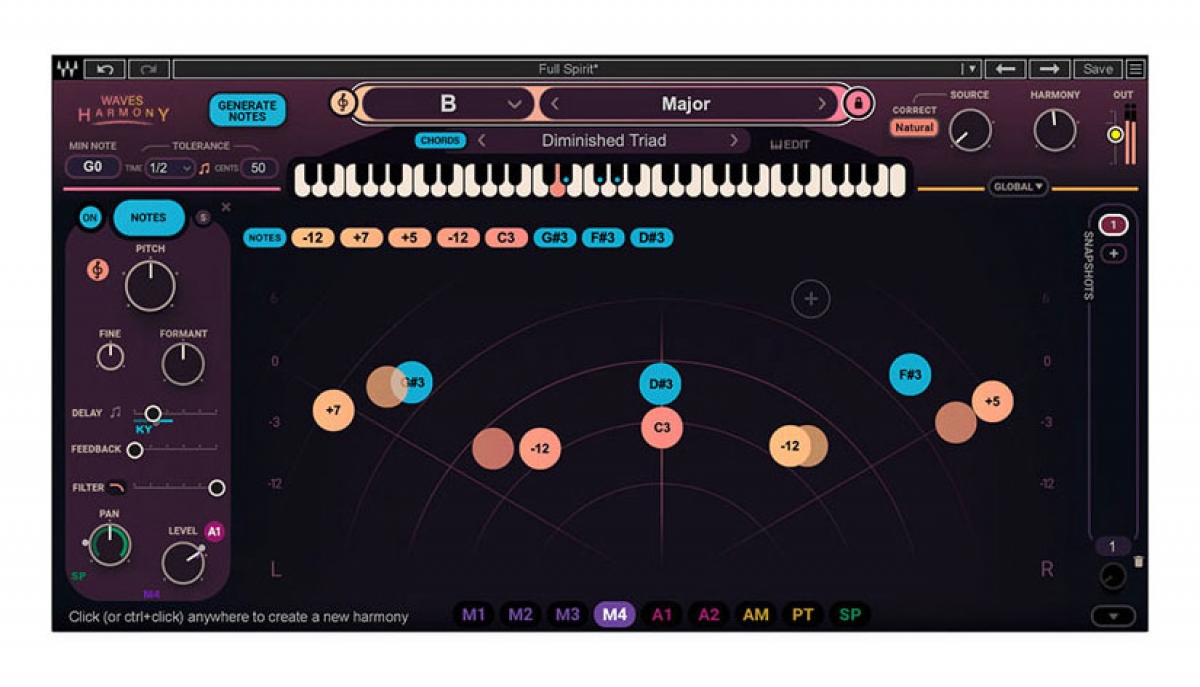The image size is (1200, 687).
Task: Select the +7 harmony voice circle
Action: pos(334,410)
